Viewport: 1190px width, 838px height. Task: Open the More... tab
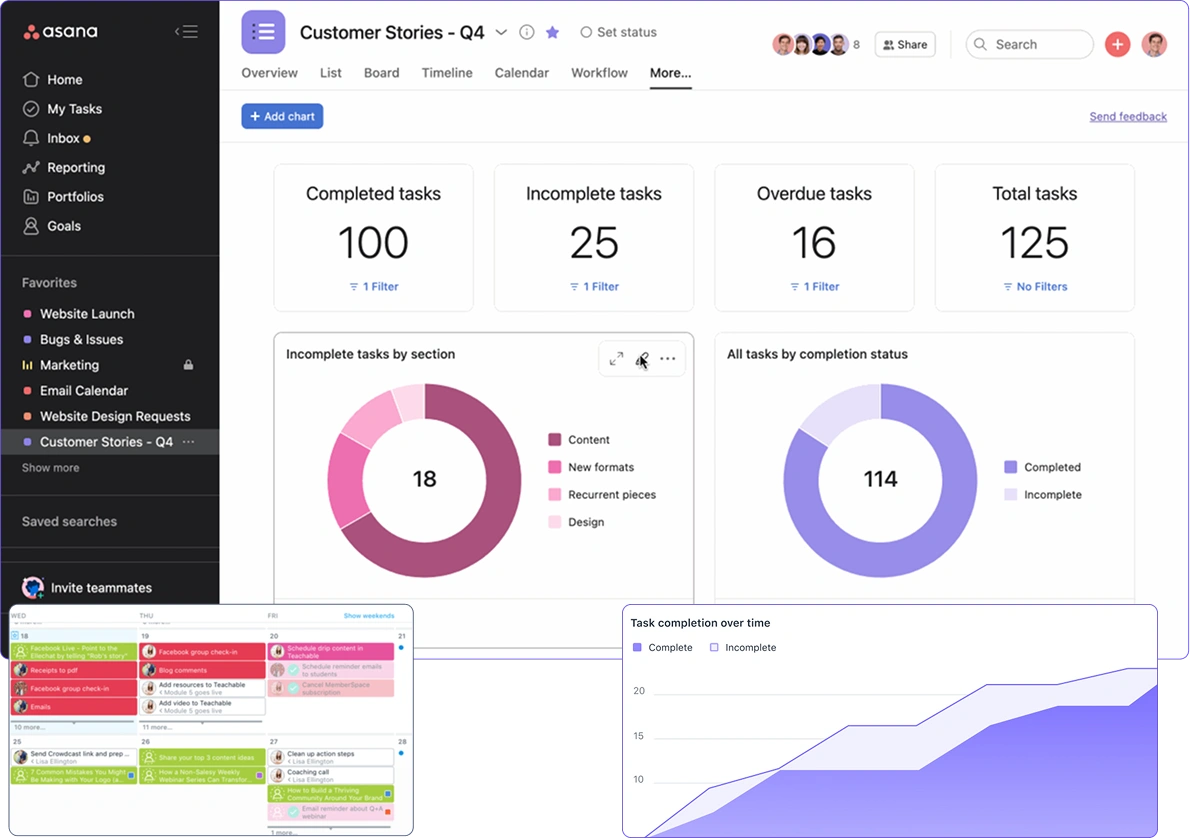670,73
